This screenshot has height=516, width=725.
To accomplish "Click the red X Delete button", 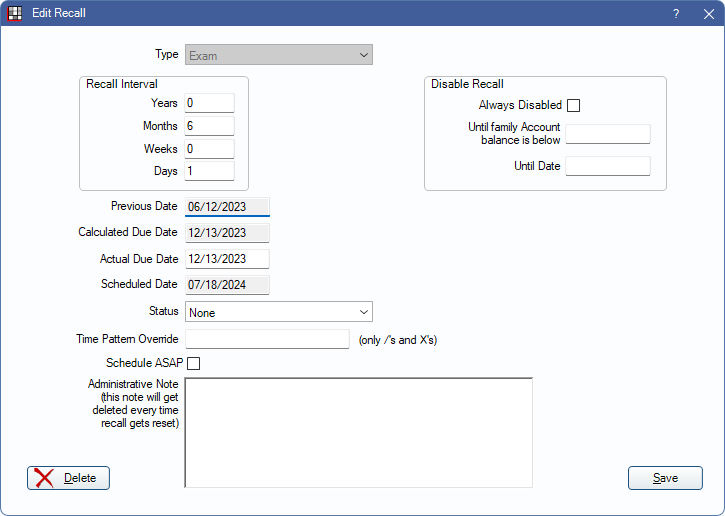I will click(68, 478).
